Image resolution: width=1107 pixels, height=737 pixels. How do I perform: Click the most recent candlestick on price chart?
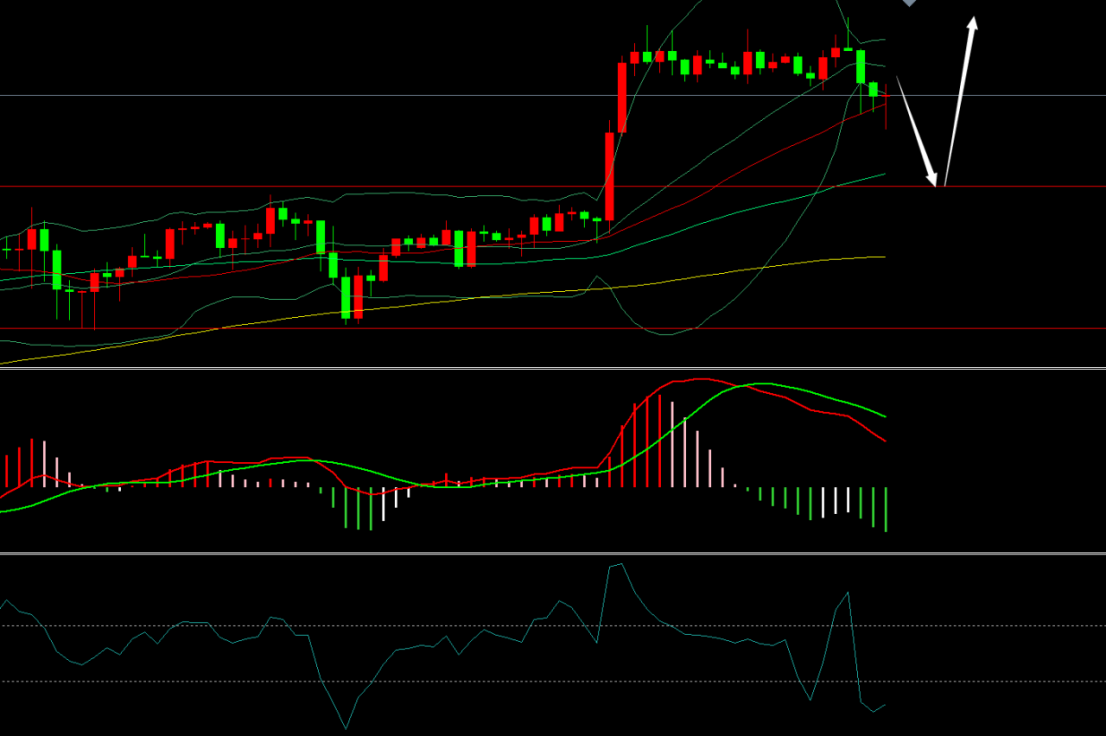886,106
